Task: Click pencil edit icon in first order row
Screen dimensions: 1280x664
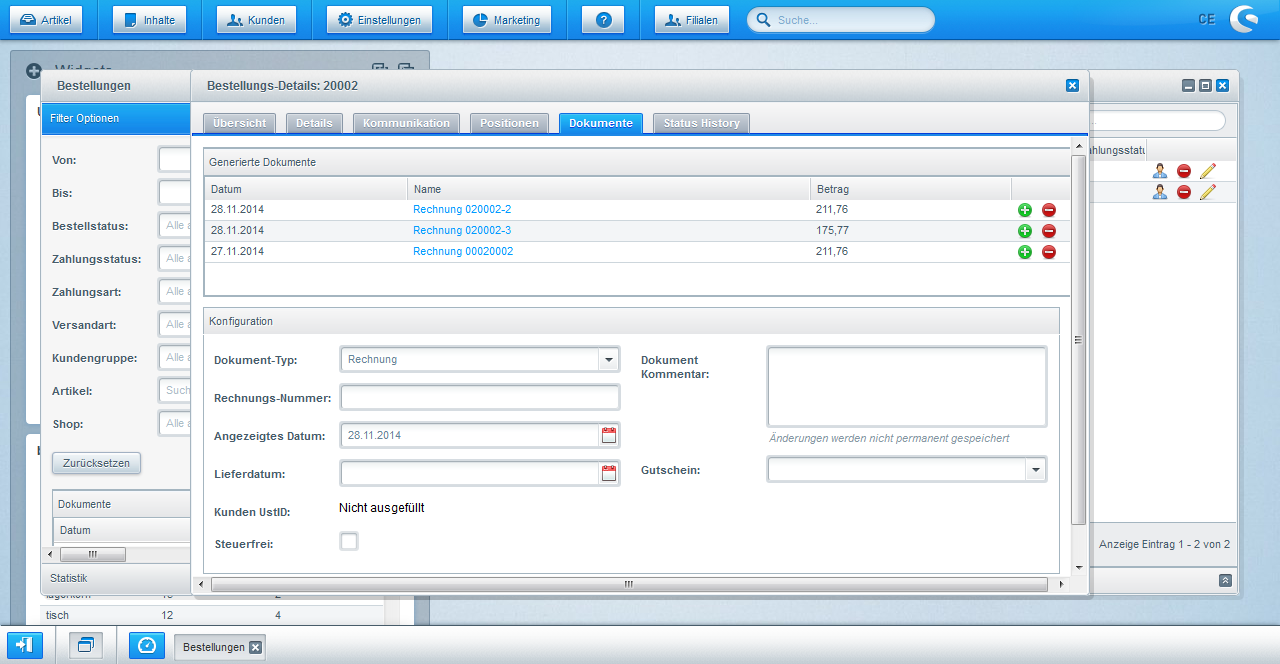Action: pyautogui.click(x=1208, y=172)
